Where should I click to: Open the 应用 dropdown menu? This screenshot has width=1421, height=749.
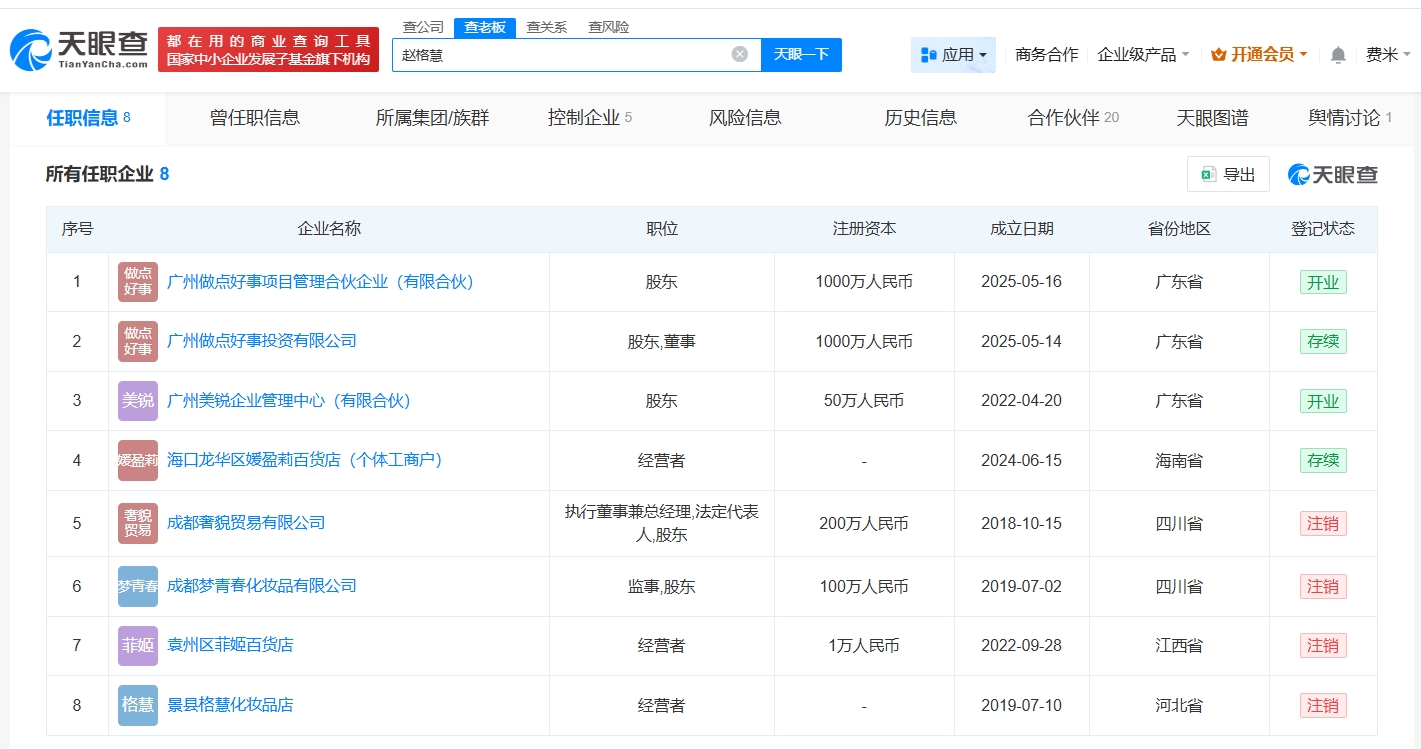pos(953,55)
